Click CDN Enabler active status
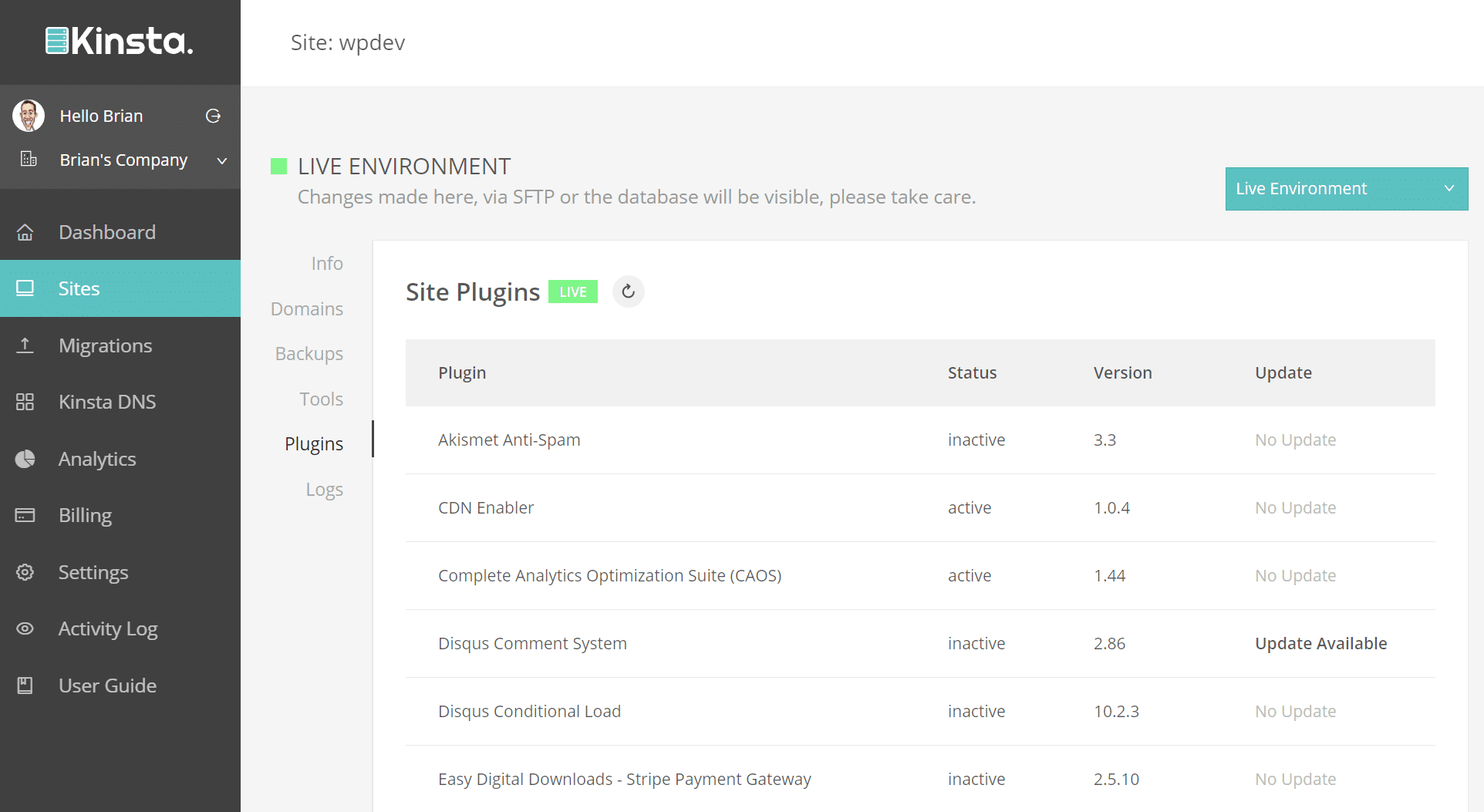Image resolution: width=1484 pixels, height=812 pixels. (970, 507)
